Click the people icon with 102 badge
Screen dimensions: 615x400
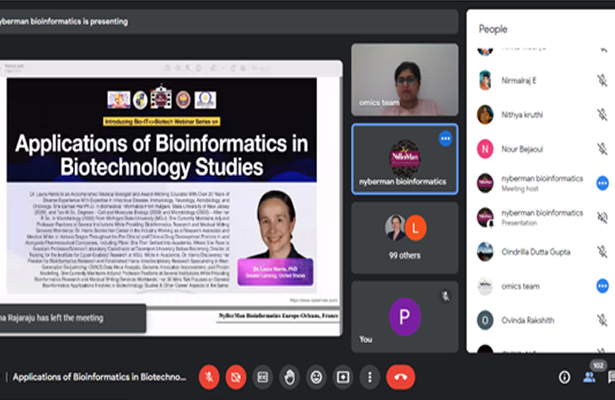point(590,377)
